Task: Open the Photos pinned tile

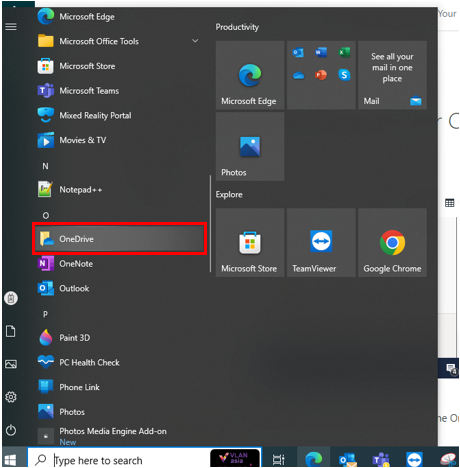Action: point(250,146)
